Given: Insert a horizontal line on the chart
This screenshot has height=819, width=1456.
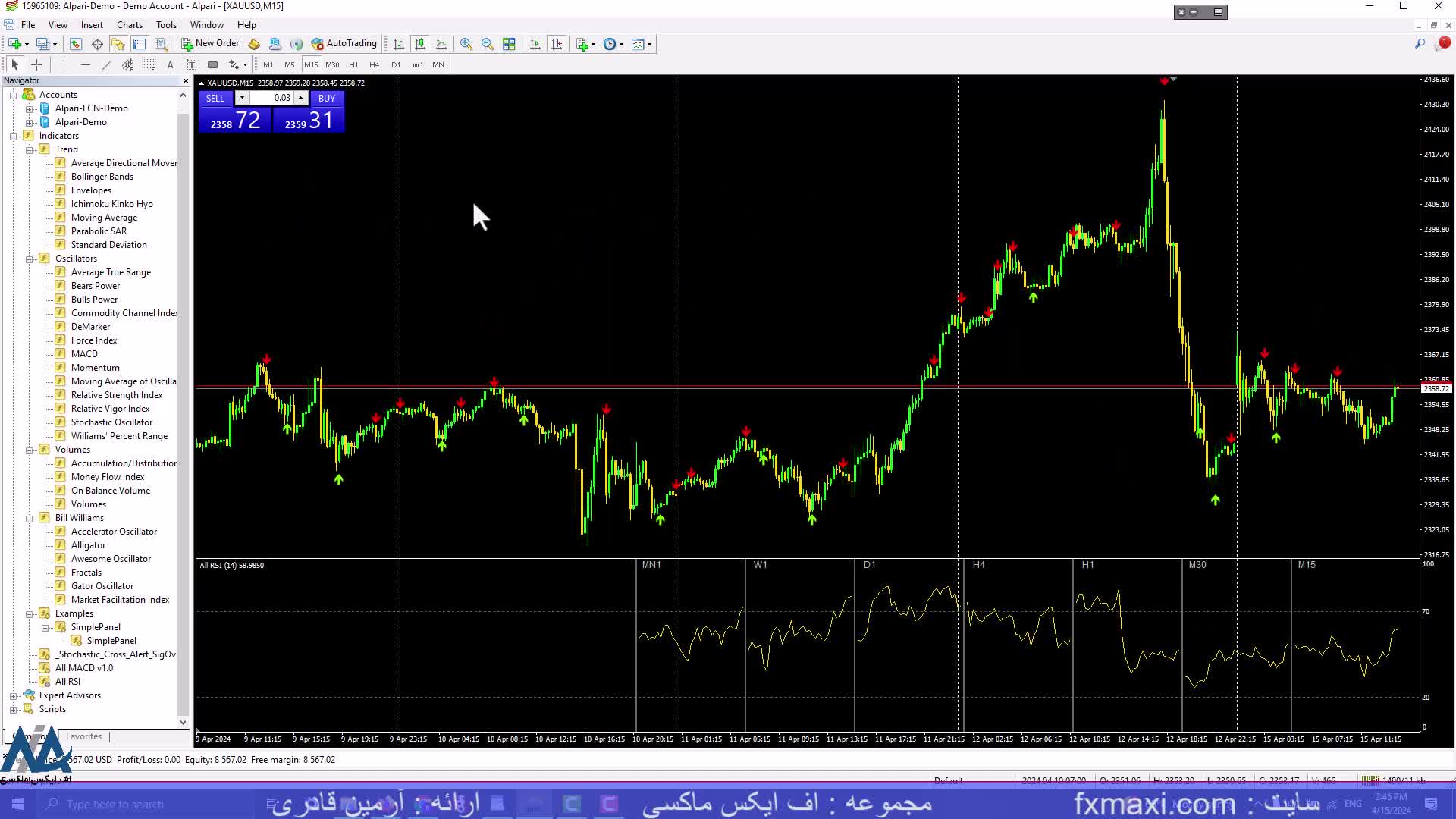Looking at the screenshot, I should pos(85,64).
